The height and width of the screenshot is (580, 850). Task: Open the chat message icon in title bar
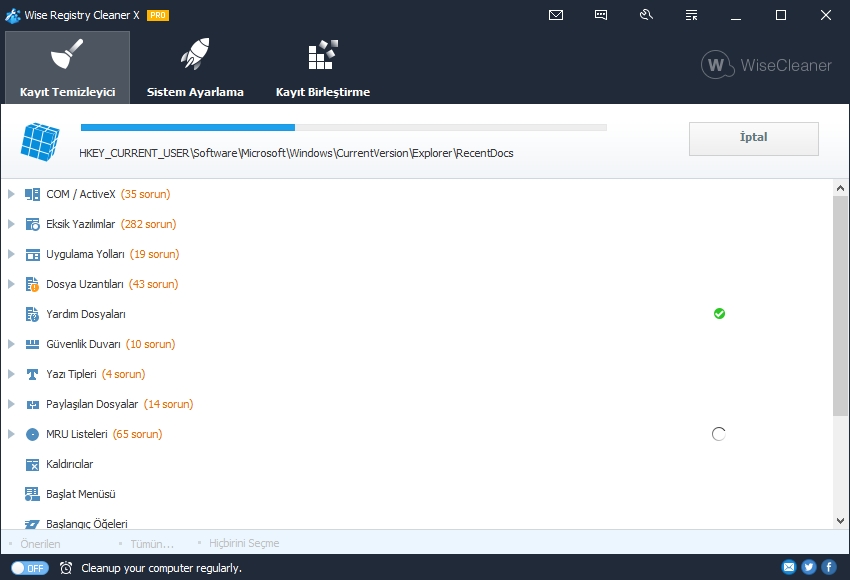601,15
